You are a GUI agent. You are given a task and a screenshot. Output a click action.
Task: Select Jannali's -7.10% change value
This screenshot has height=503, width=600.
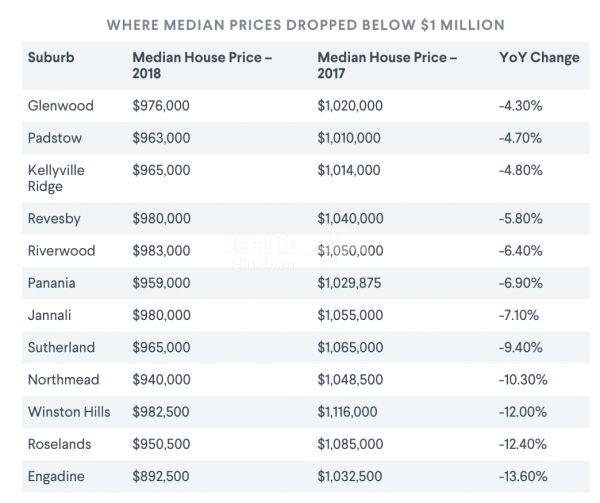(518, 315)
